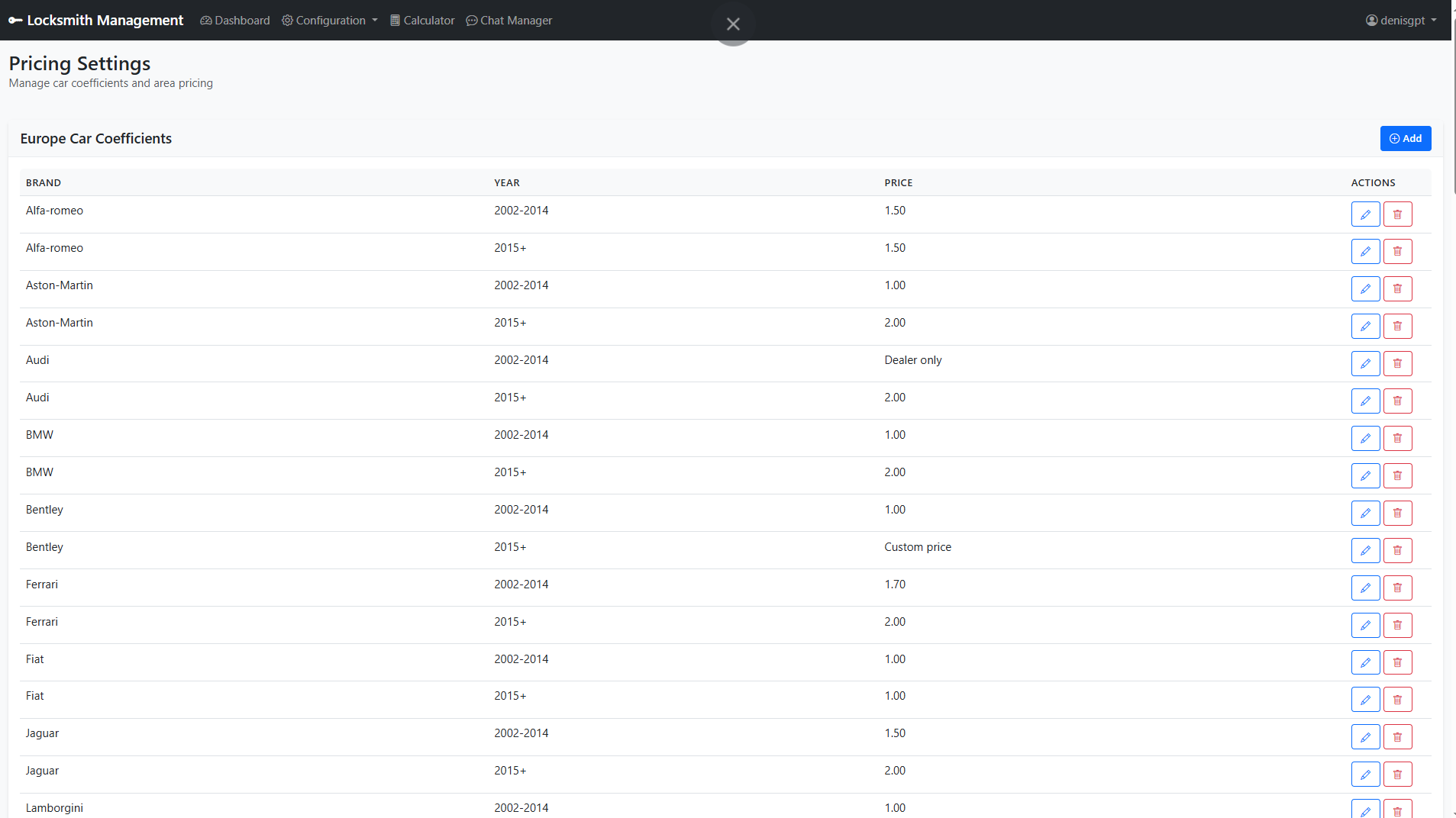Delete Bentley 2002-2014 row

1397,514
